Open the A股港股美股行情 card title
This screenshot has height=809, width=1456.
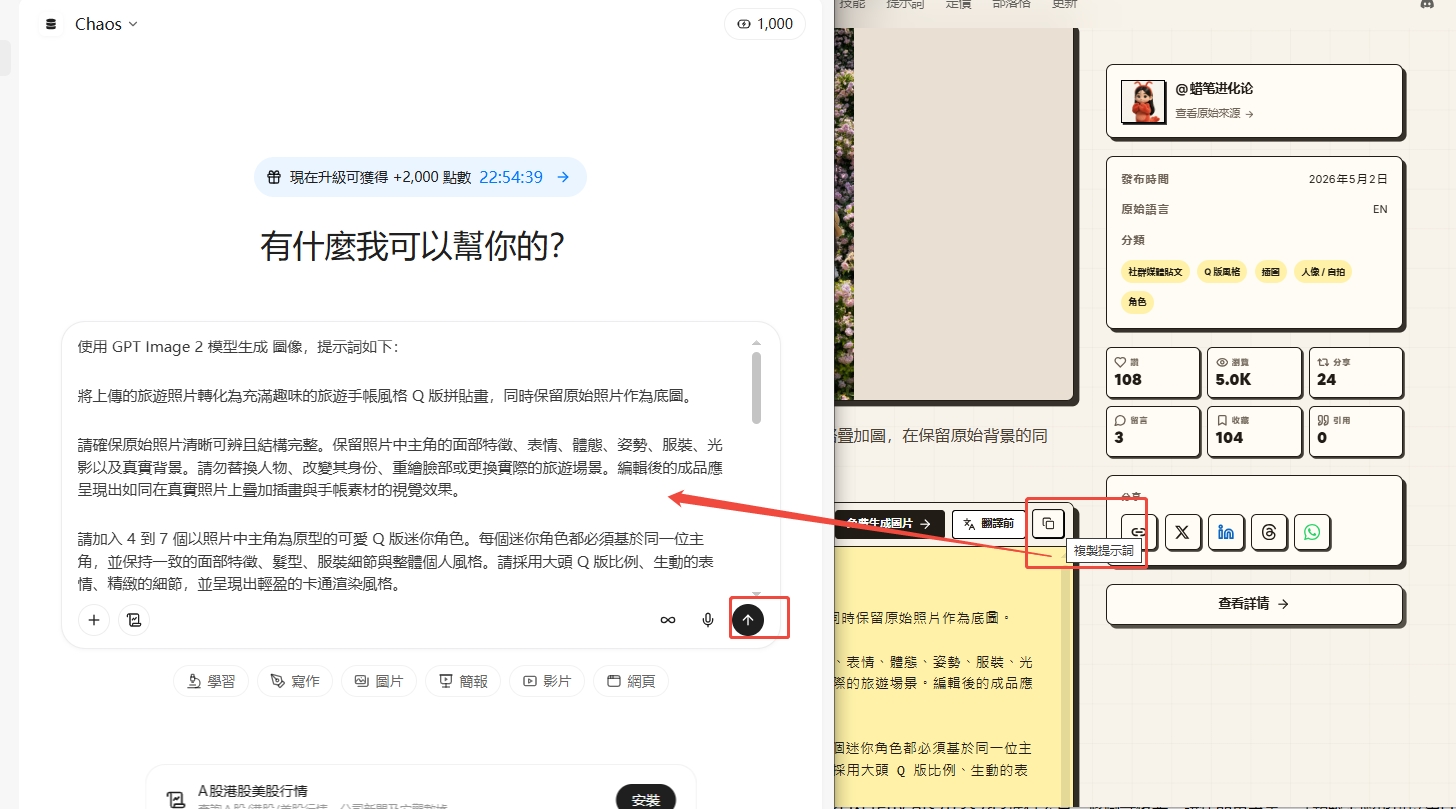252,790
